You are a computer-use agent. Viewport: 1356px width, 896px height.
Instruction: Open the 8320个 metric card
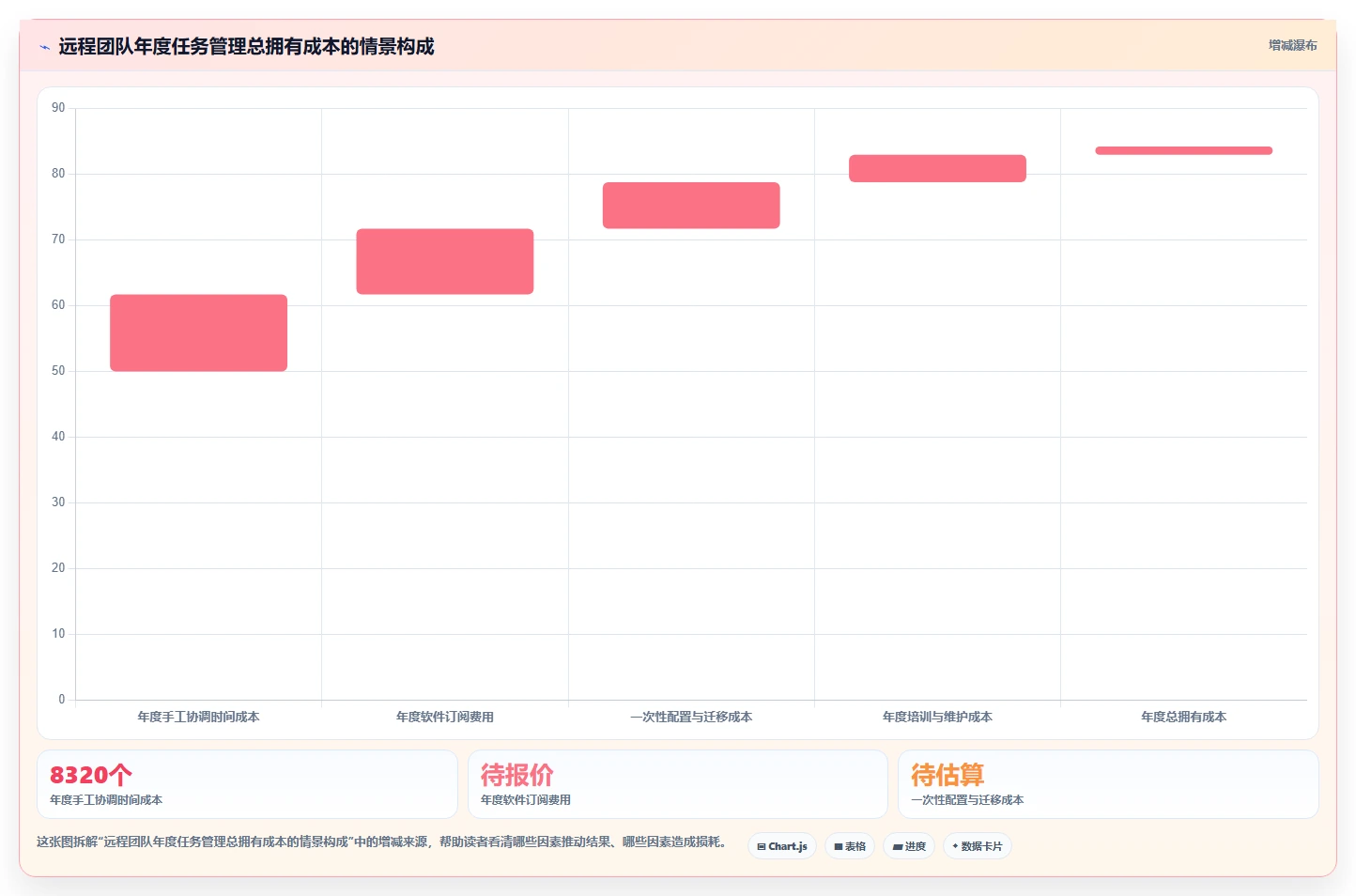point(247,784)
